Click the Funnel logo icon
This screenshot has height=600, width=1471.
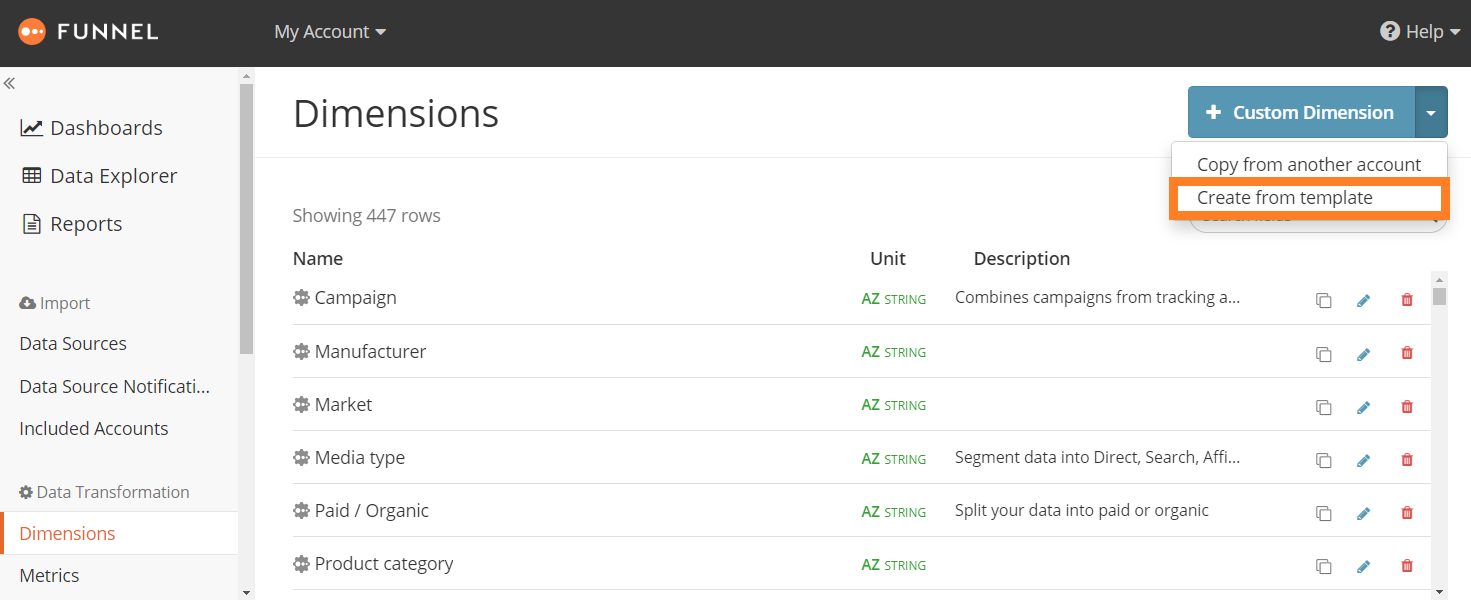point(32,32)
